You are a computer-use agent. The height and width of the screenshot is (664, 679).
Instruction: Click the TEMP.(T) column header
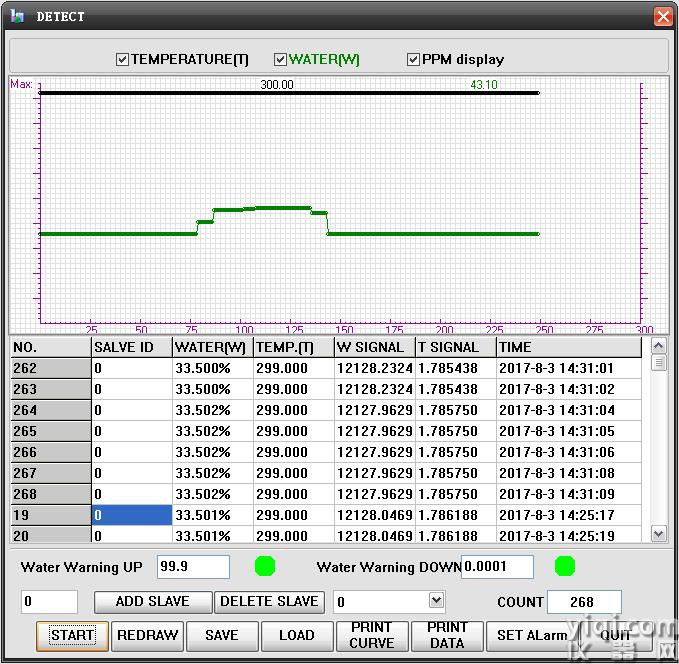pyautogui.click(x=294, y=347)
